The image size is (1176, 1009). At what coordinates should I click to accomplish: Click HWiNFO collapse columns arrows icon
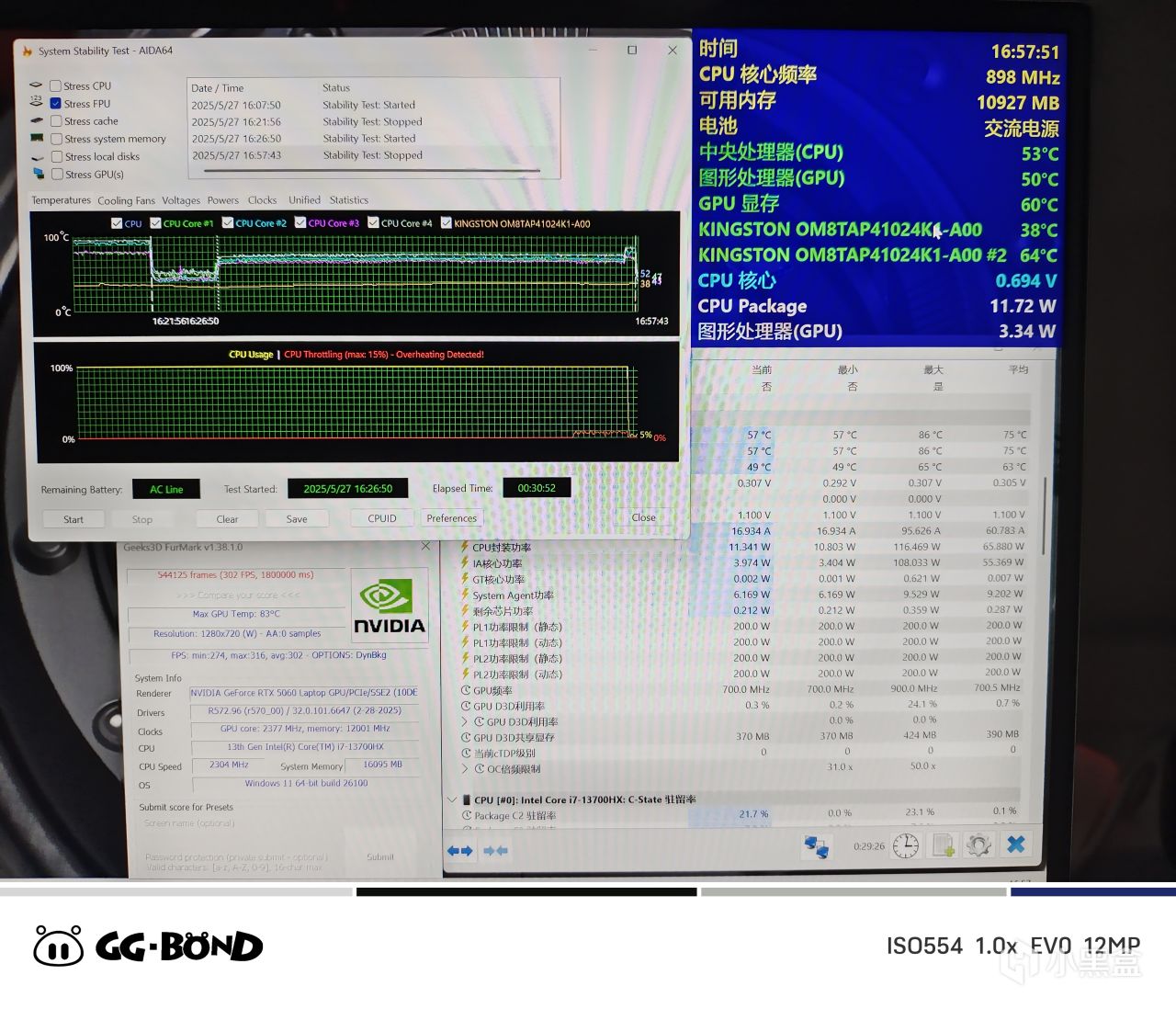click(496, 851)
